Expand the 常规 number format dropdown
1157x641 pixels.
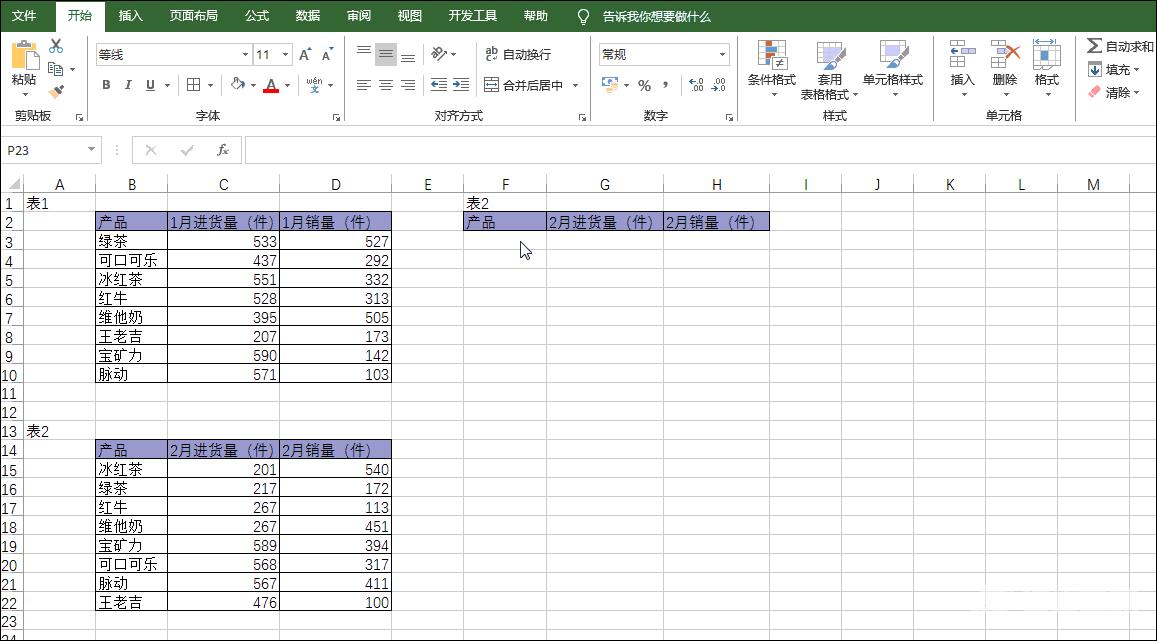(722, 54)
